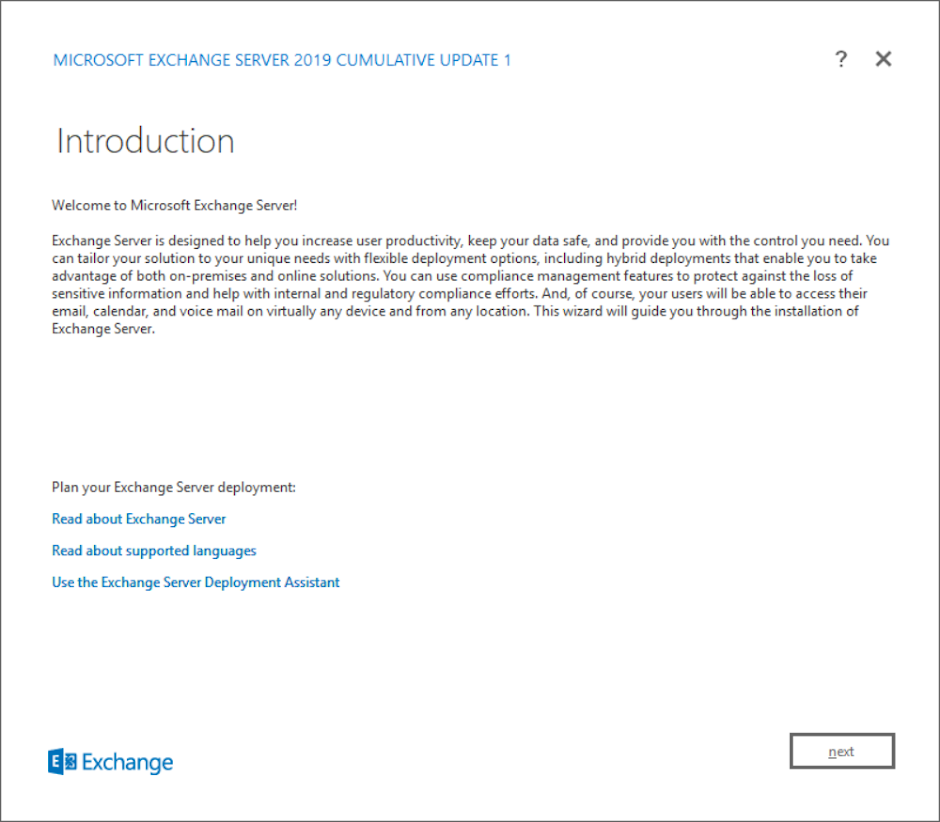The image size is (940, 822).
Task: Open Read about supported languages link
Action: pos(153,550)
